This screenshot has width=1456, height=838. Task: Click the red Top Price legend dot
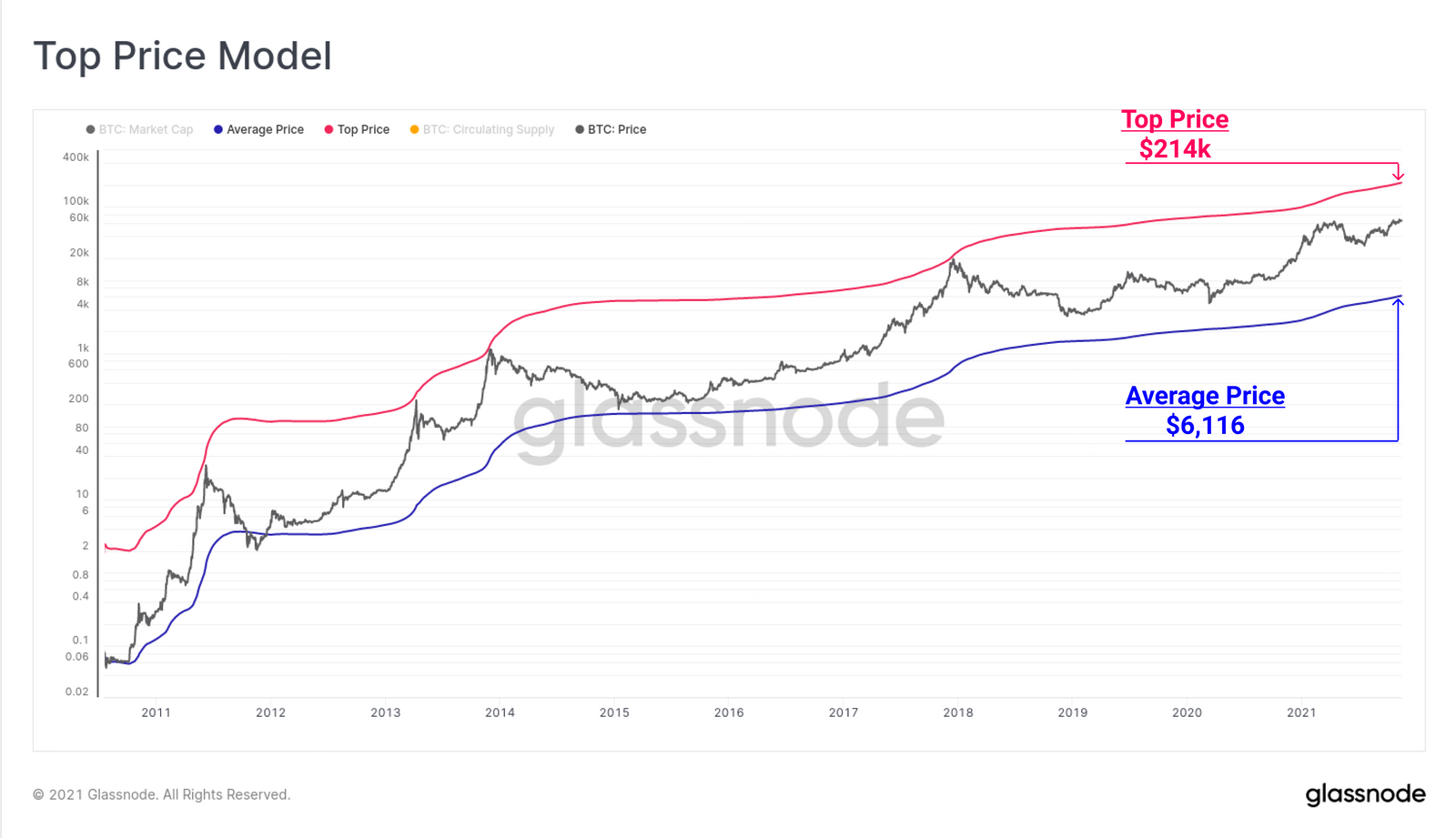pyautogui.click(x=329, y=129)
